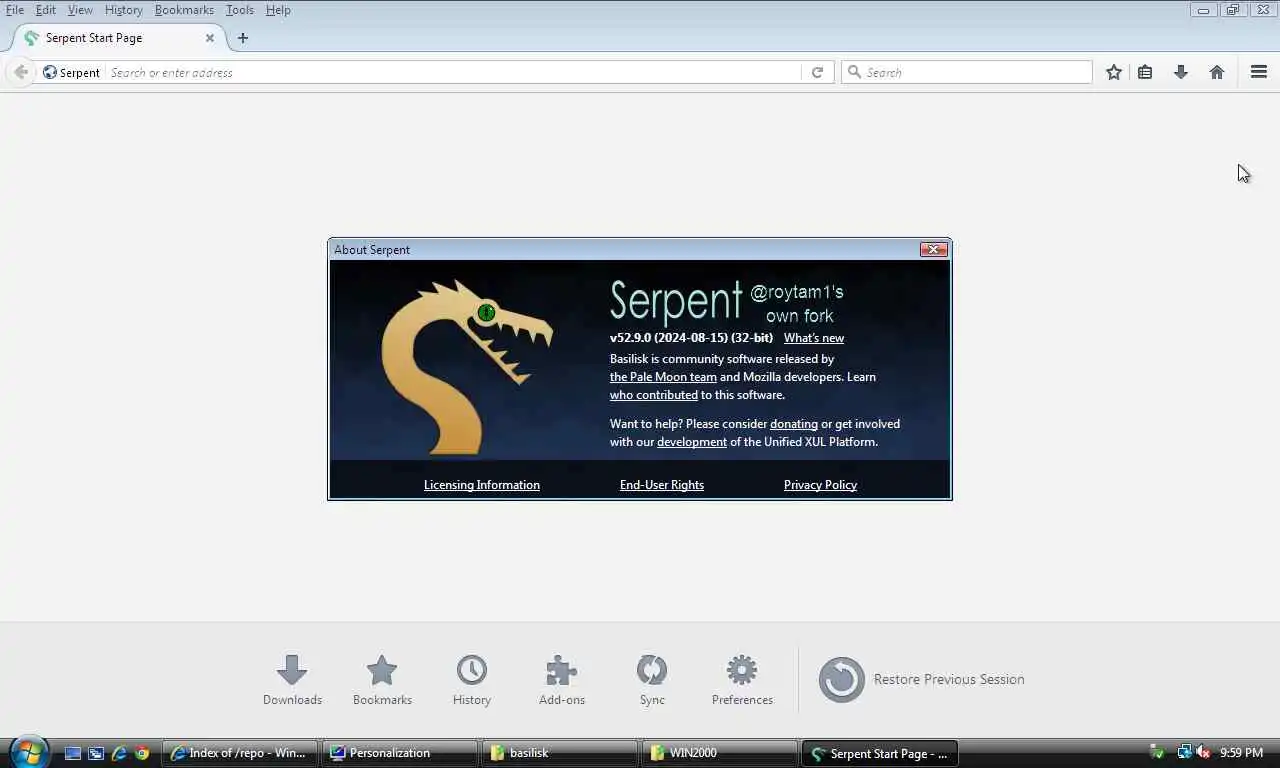This screenshot has height=768, width=1280.
Task: Open the Downloads arrow icon in toolbar
Action: (1181, 72)
